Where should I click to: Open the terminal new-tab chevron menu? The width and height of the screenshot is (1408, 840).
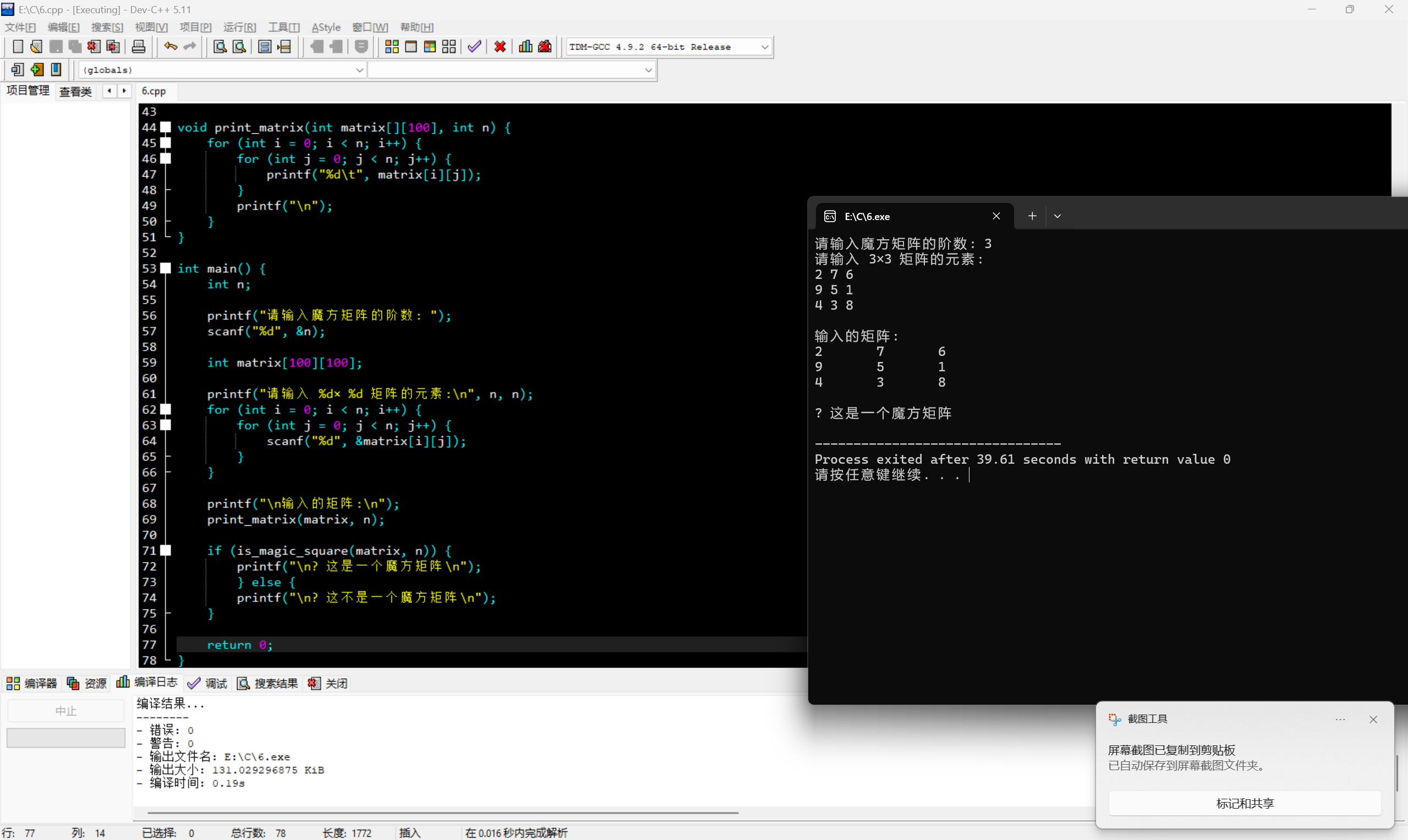pyautogui.click(x=1057, y=216)
